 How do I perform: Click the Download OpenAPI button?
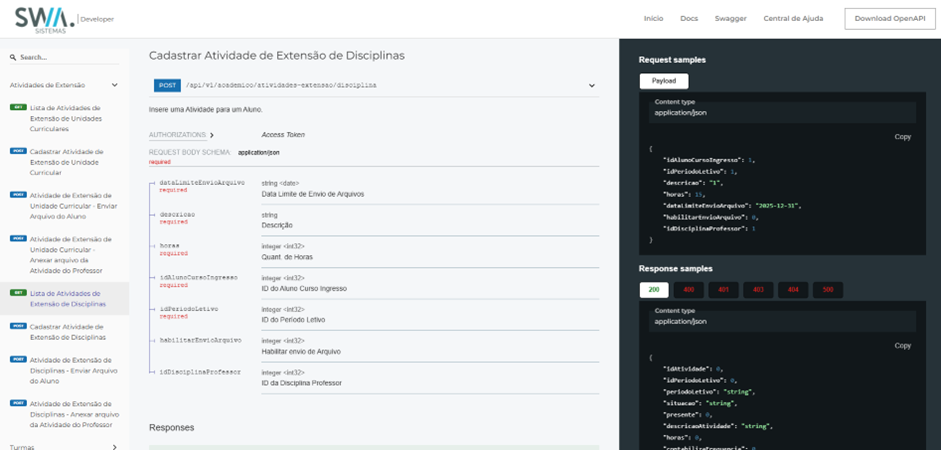click(x=889, y=19)
